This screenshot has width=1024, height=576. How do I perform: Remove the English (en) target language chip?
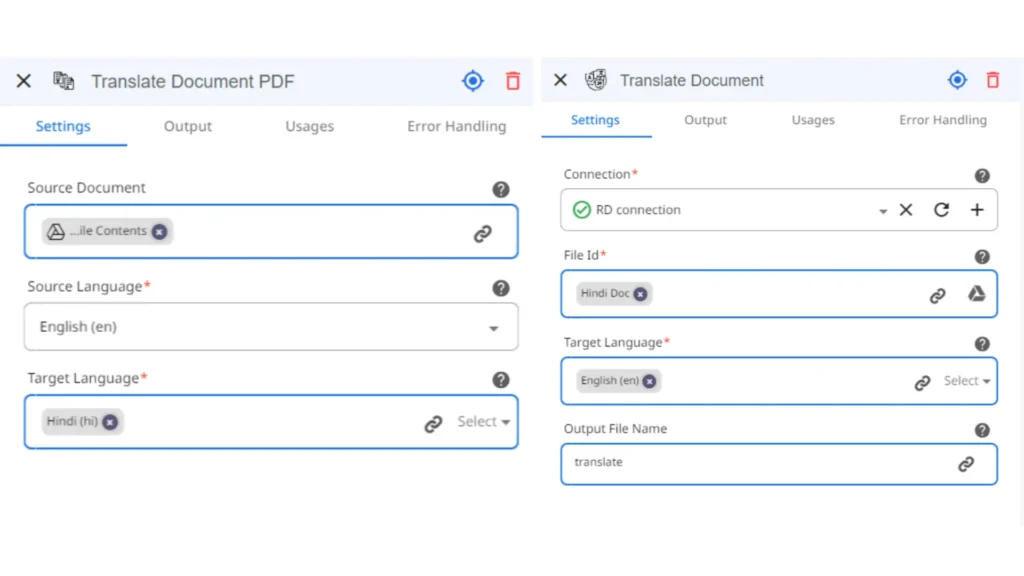648,381
